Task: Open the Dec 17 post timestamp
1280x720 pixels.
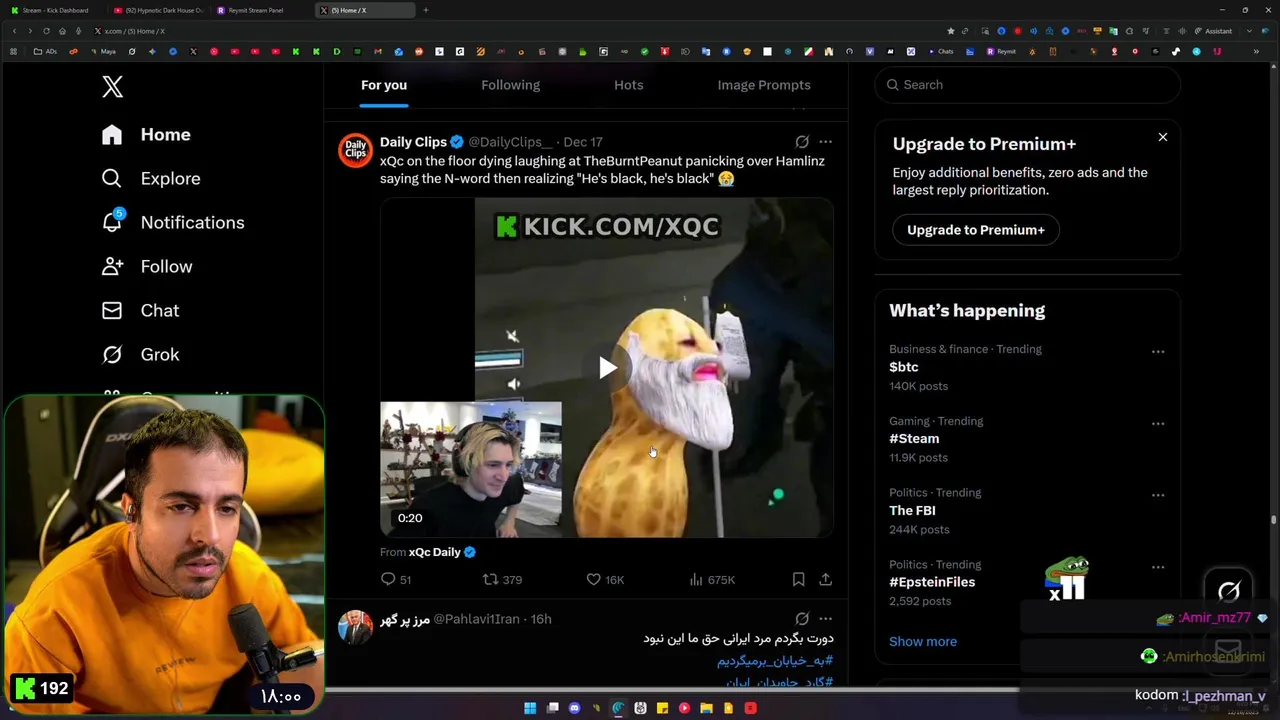Action: tap(583, 142)
